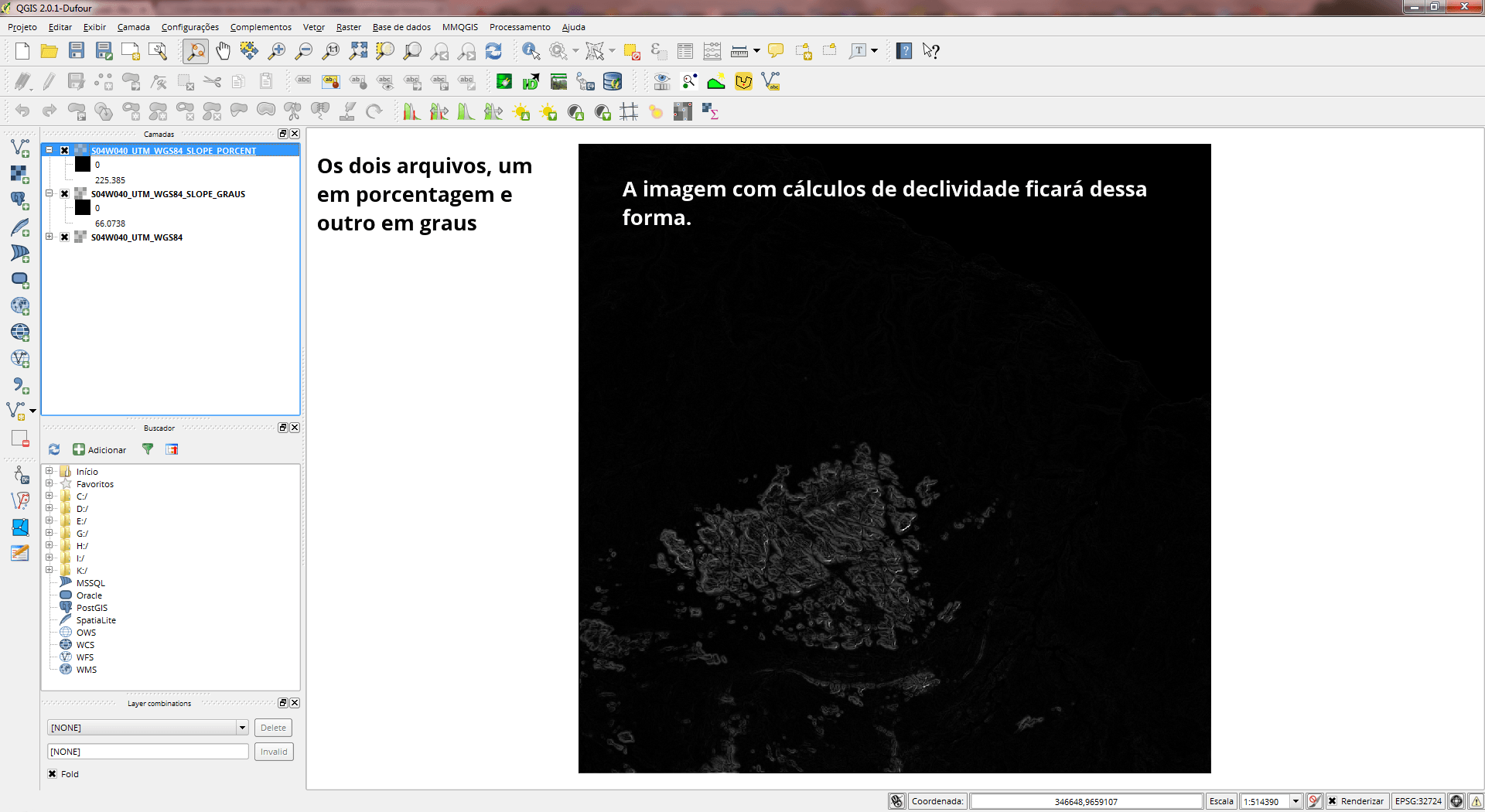Select the PostGIS entry in browser tree

click(92, 608)
